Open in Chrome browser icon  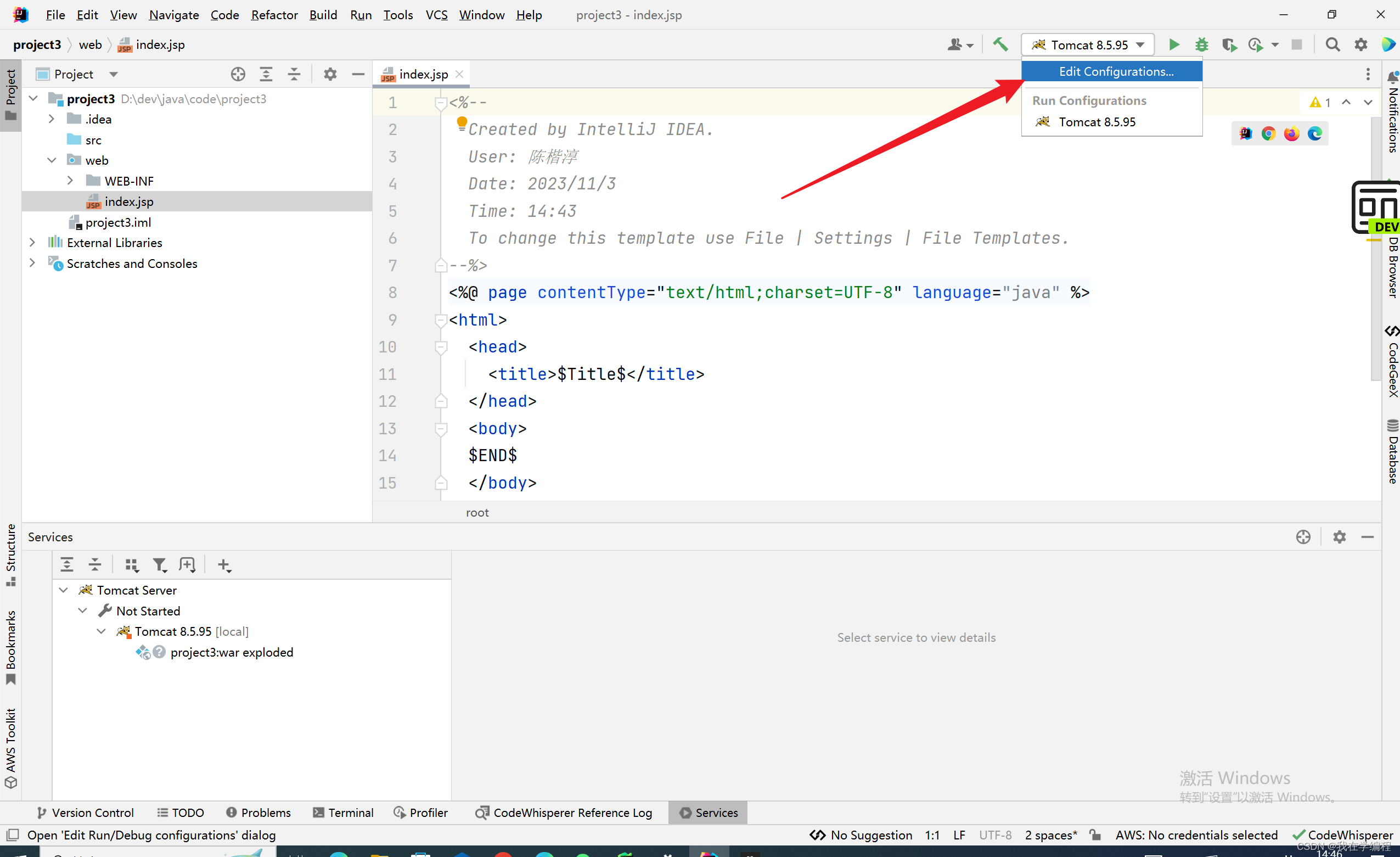tap(1268, 133)
